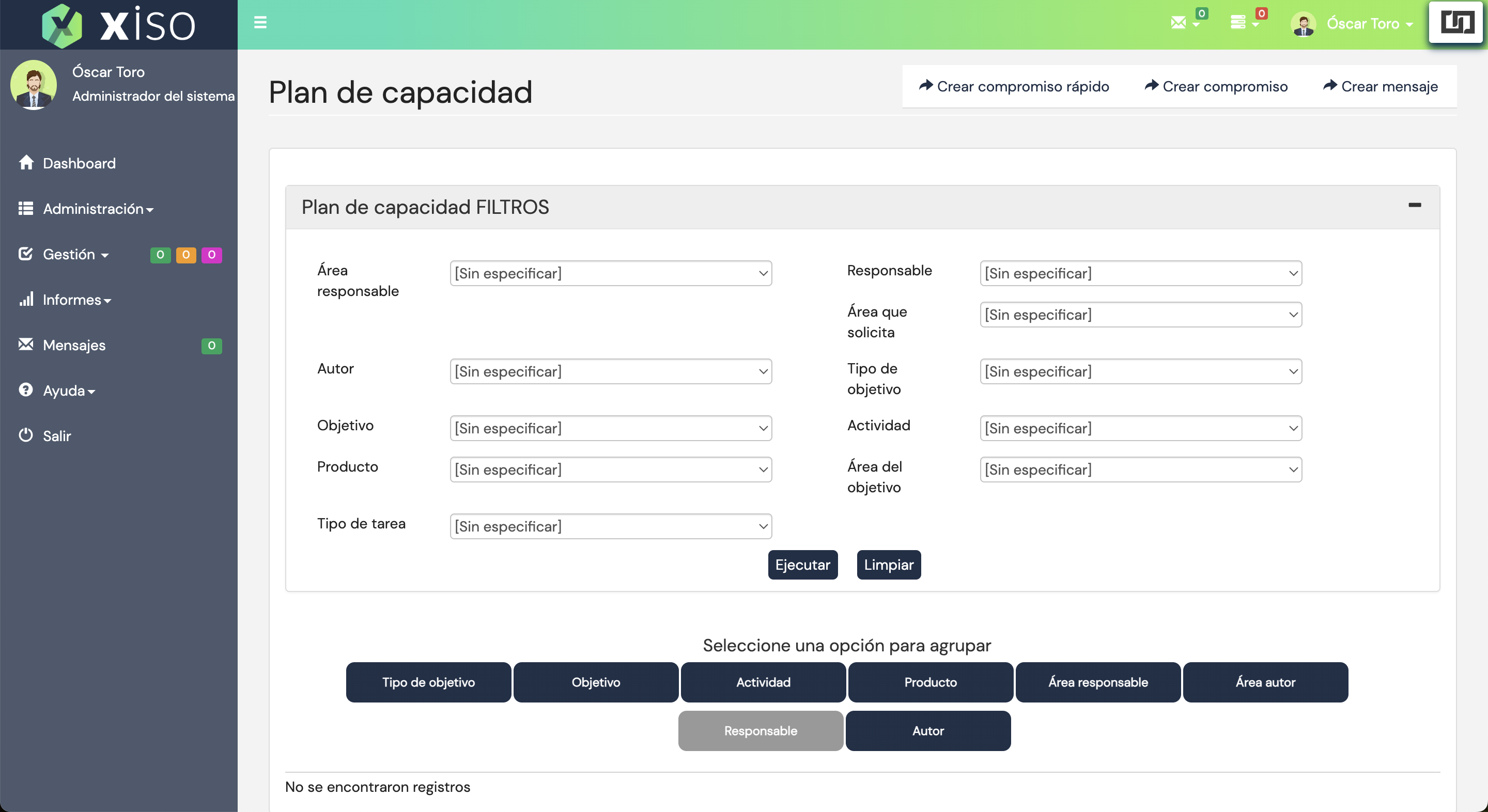Click the top-right square logo icon

coord(1457,23)
